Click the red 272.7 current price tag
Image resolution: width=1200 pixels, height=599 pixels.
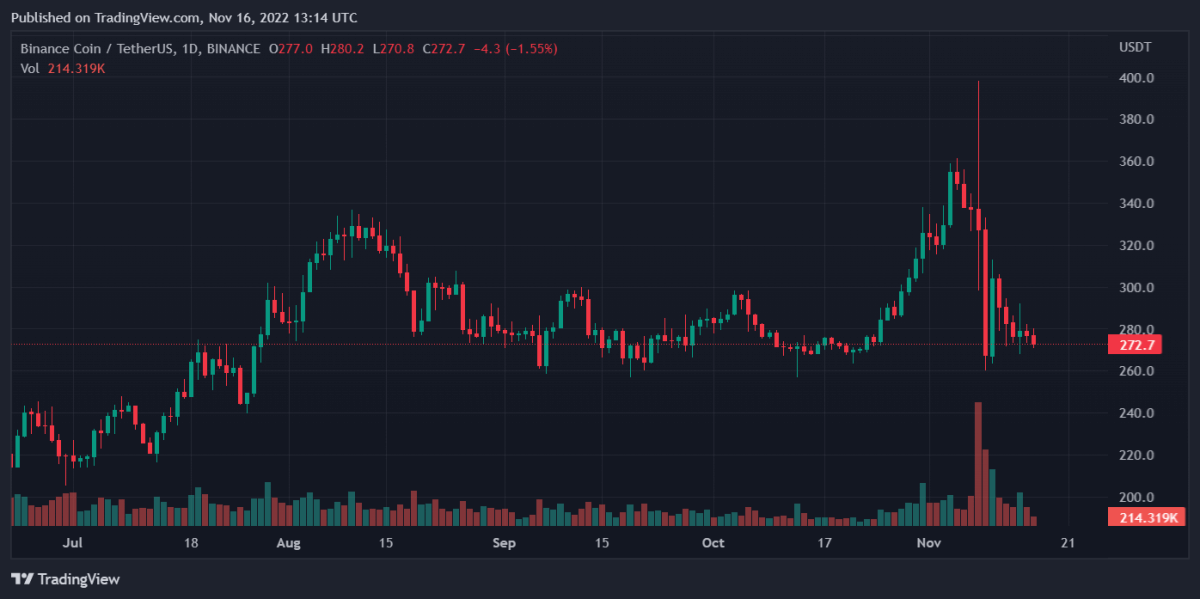click(x=1139, y=345)
